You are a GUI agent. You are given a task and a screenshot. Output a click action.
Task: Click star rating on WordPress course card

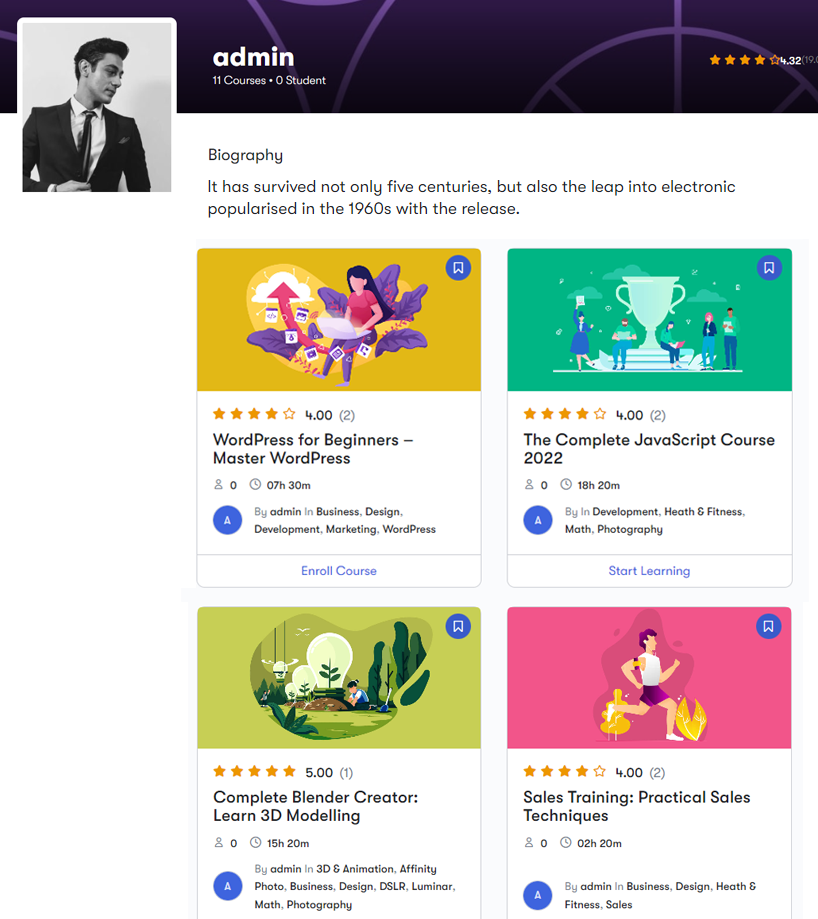pos(254,414)
